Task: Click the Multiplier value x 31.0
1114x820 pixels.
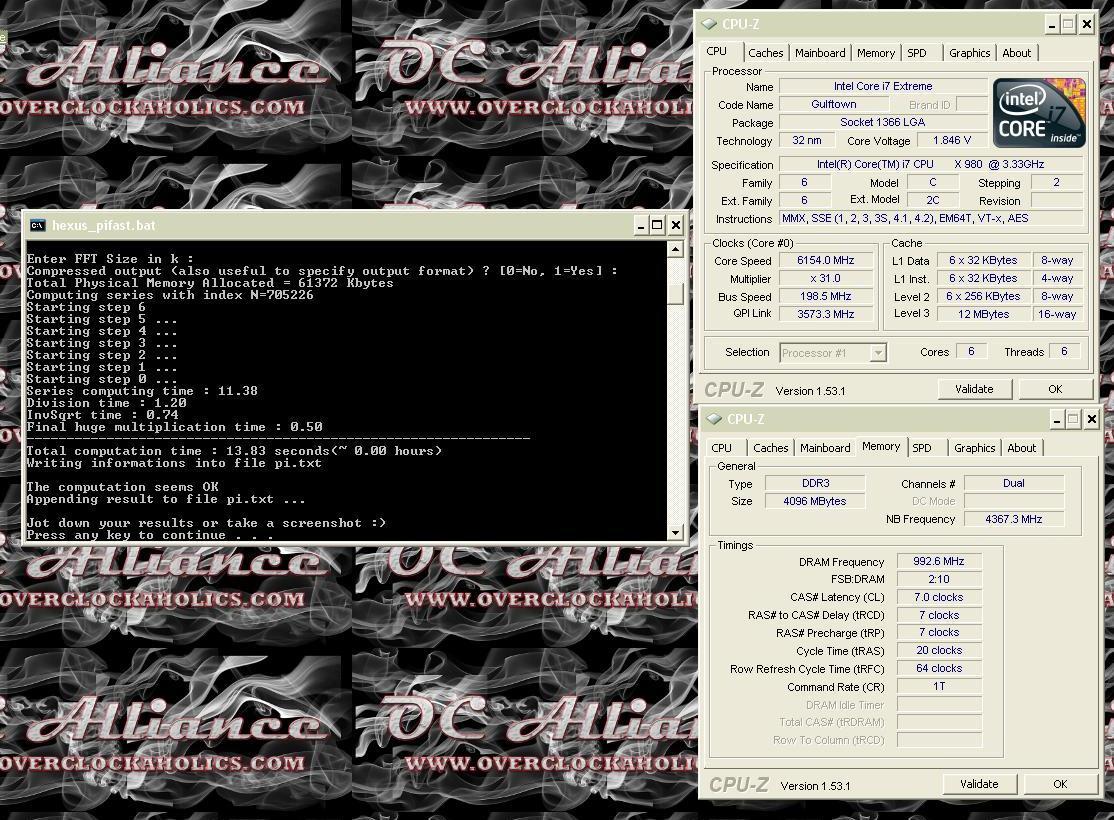Action: 826,279
